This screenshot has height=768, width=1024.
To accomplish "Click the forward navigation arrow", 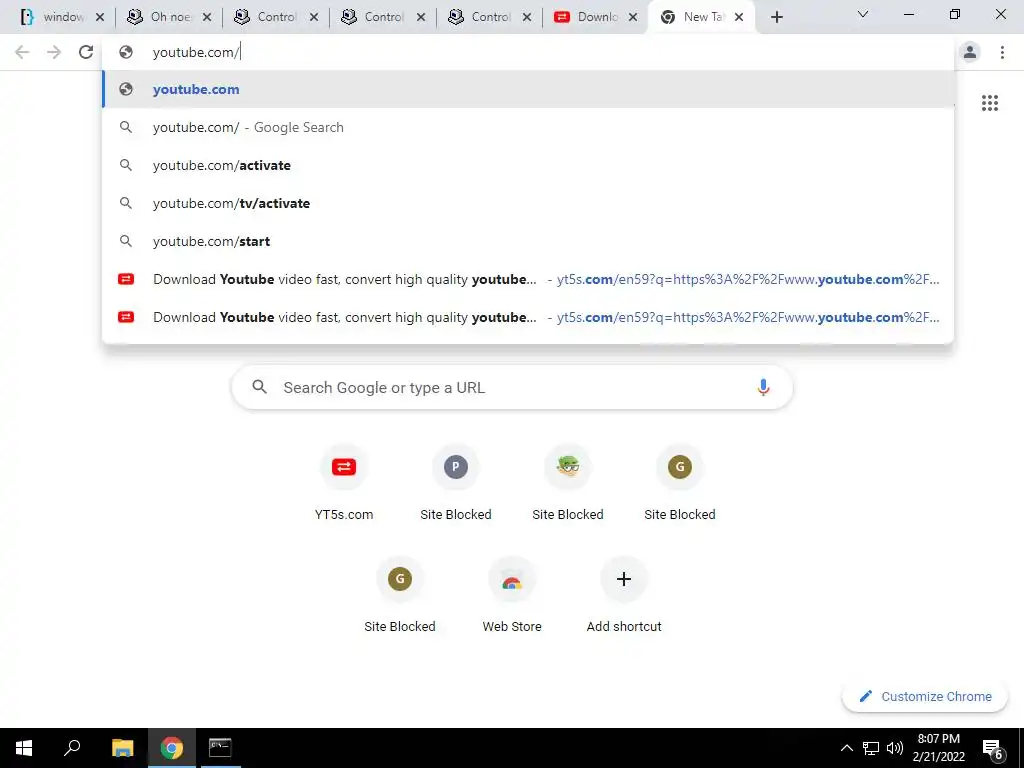I will [54, 52].
